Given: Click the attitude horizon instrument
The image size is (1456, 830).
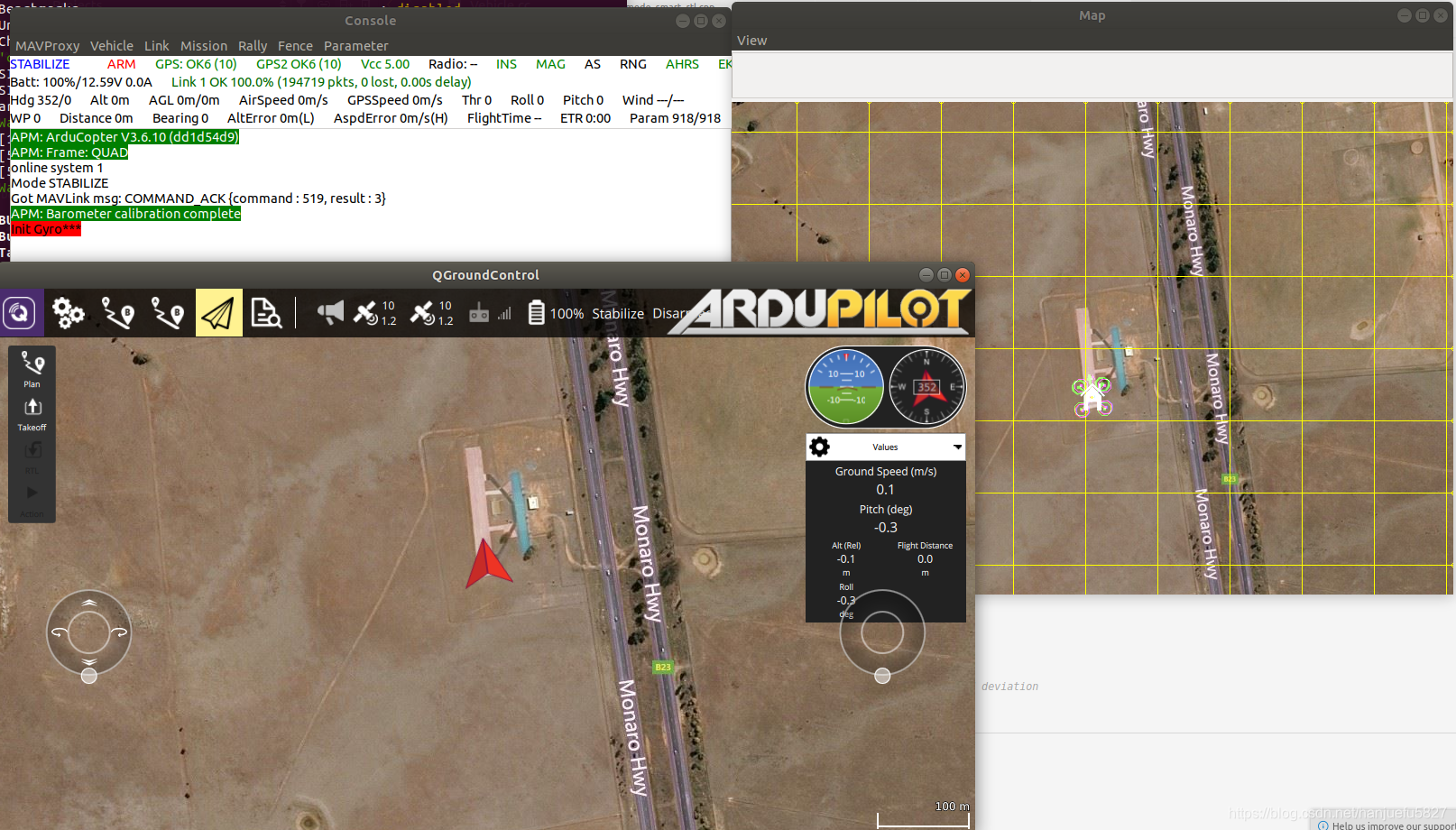Looking at the screenshot, I should pyautogui.click(x=845, y=386).
